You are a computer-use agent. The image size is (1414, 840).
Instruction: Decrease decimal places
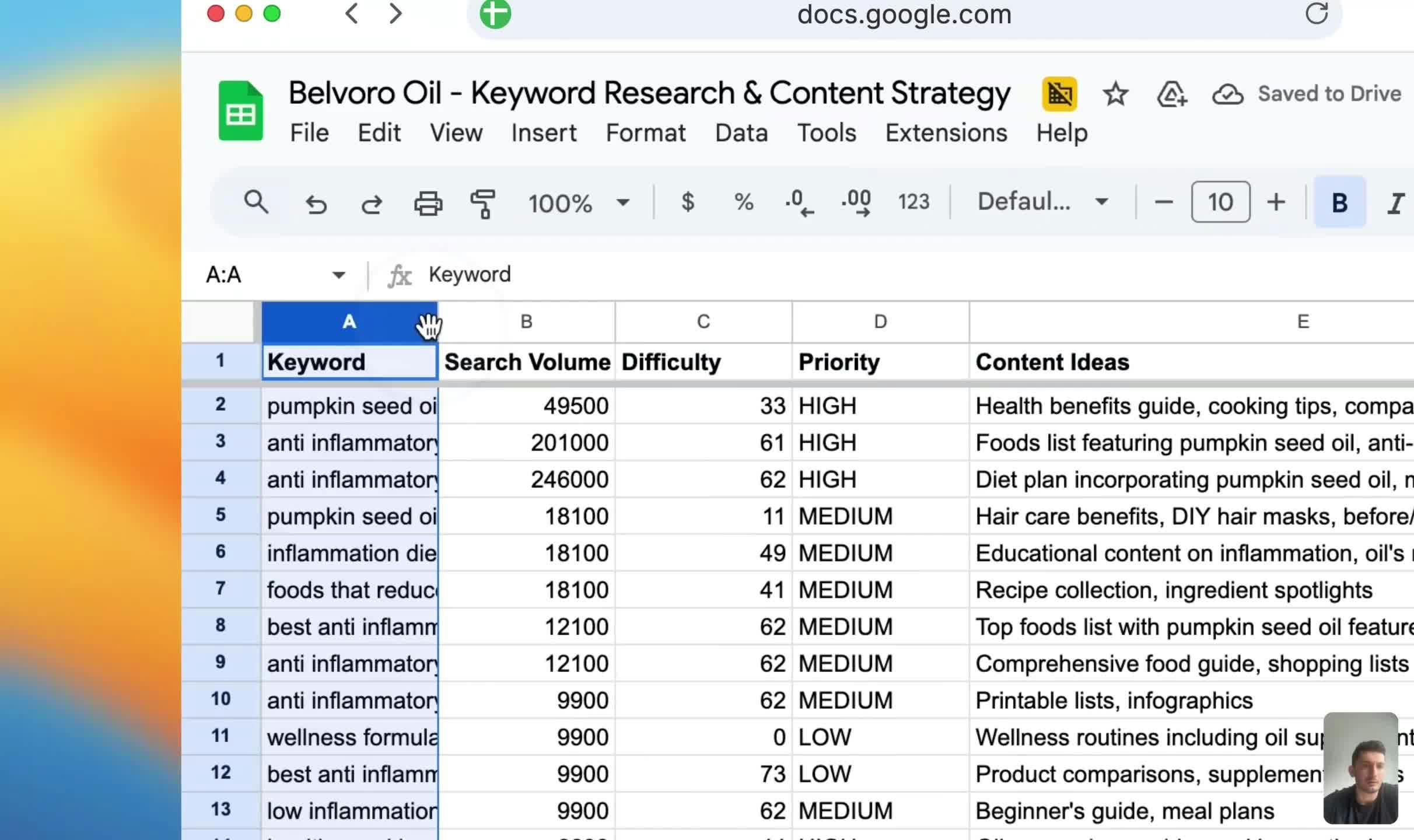[x=799, y=203]
